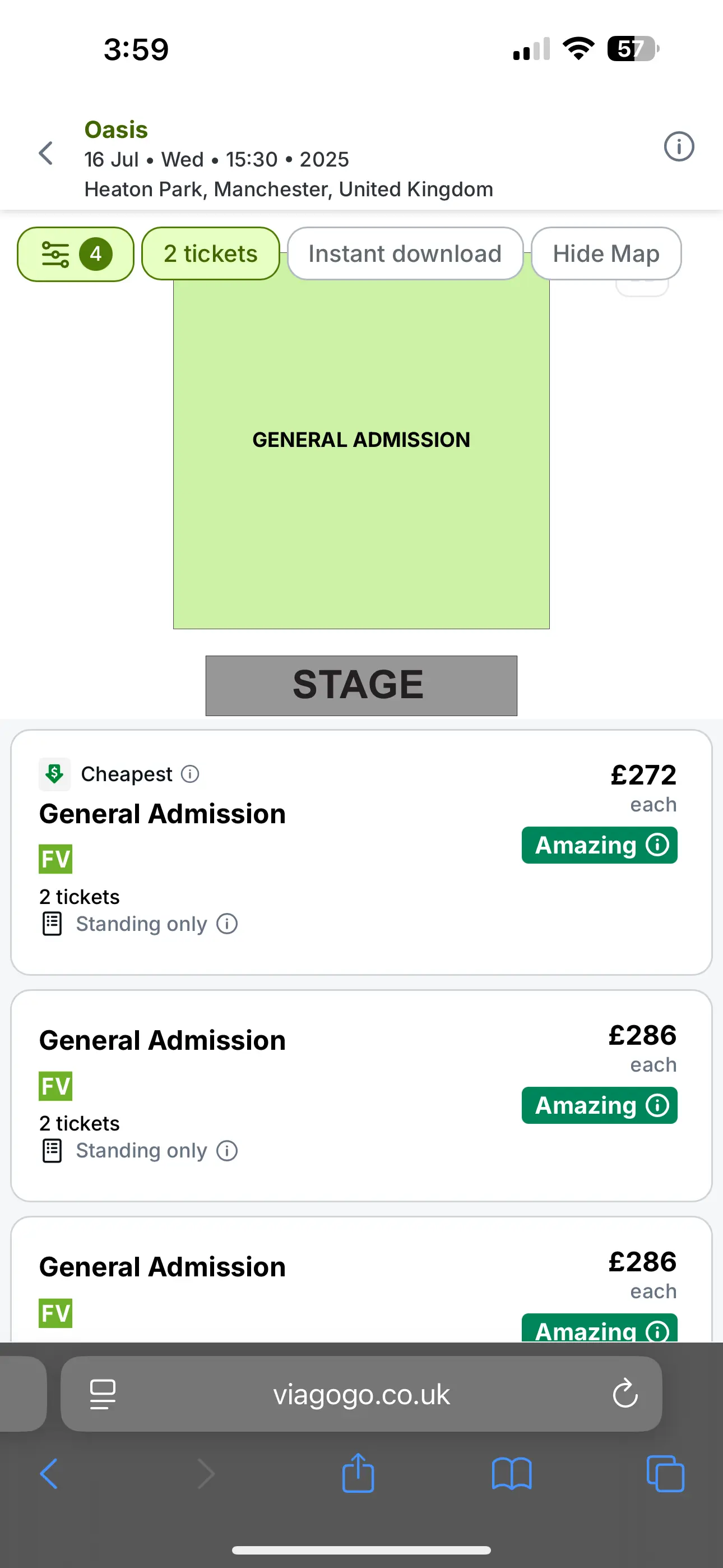
Task: Show Safari open tabs
Action: (x=665, y=1474)
